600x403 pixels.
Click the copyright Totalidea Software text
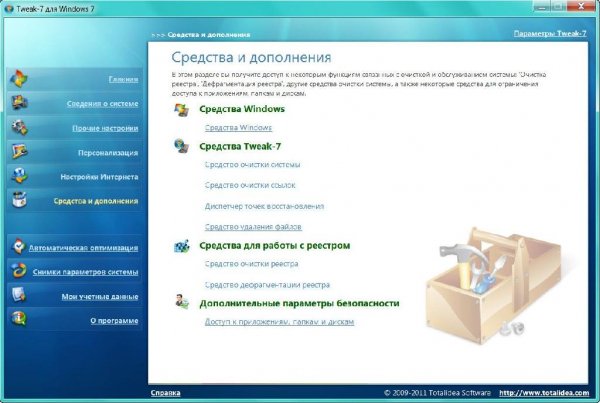(437, 393)
